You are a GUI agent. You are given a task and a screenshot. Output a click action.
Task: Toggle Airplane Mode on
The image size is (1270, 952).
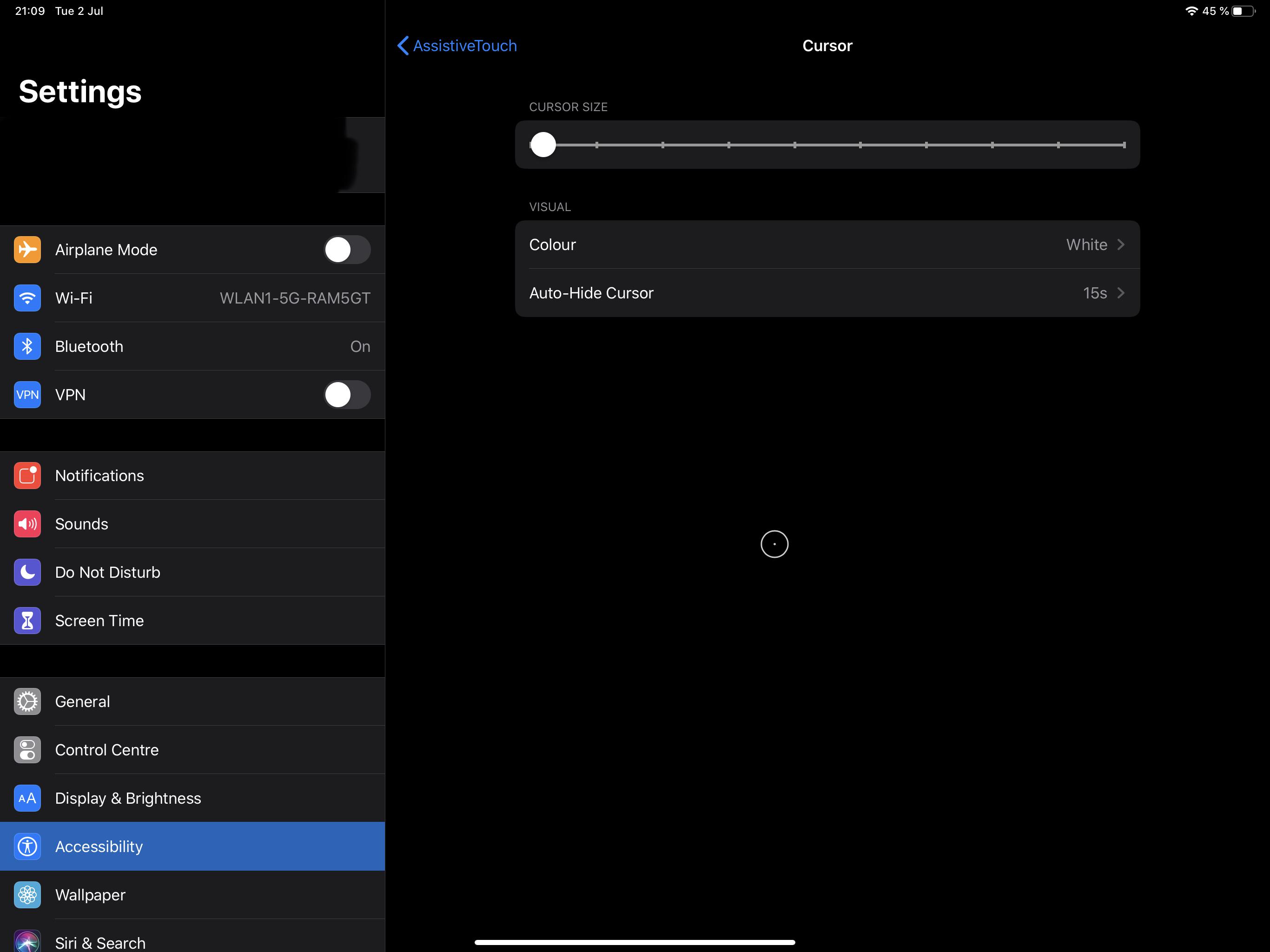pyautogui.click(x=347, y=250)
